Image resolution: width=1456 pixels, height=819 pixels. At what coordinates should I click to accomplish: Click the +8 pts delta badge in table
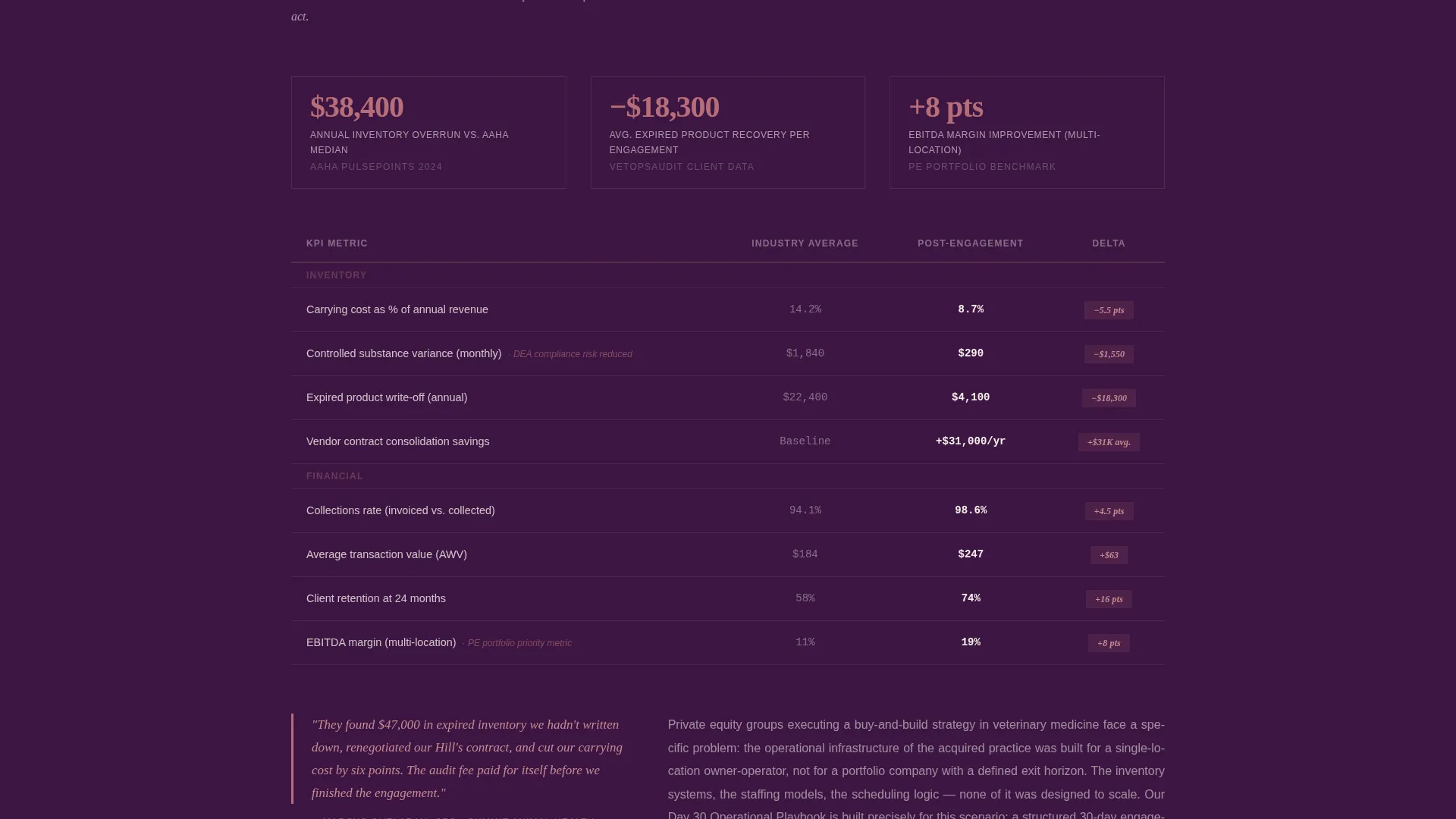click(1109, 643)
